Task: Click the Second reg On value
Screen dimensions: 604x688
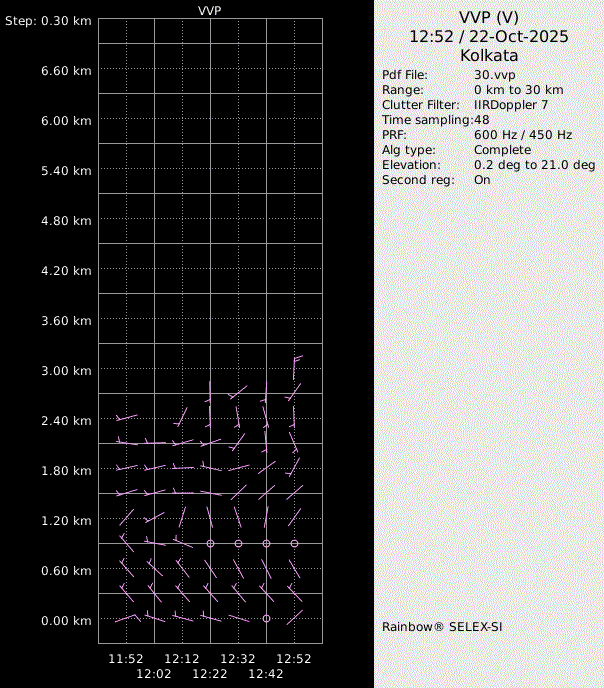Action: pos(482,180)
